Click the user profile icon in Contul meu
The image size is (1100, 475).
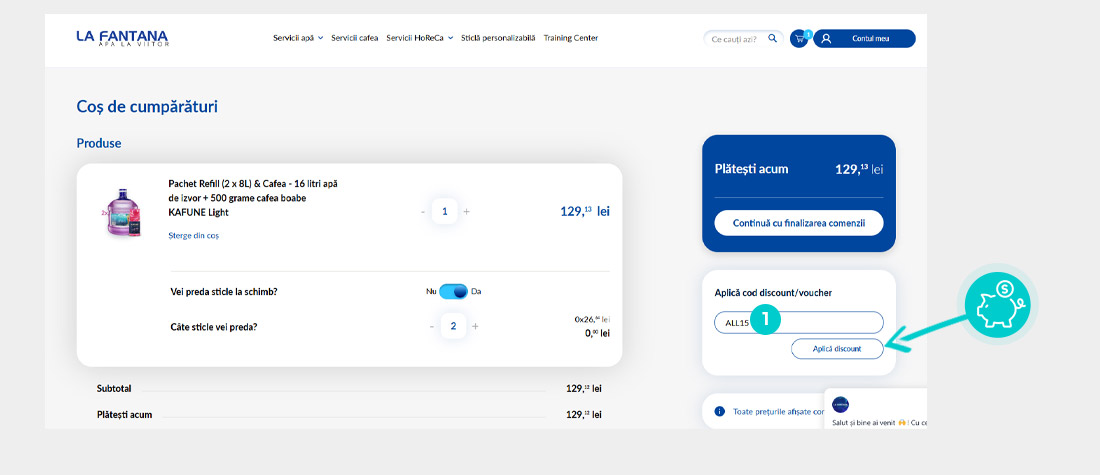[x=826, y=39]
